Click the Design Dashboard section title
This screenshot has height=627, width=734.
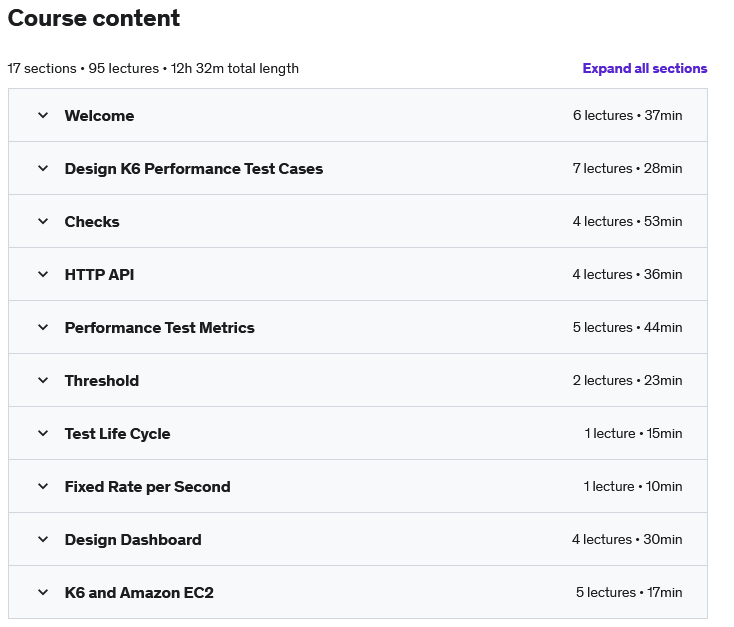tap(133, 540)
